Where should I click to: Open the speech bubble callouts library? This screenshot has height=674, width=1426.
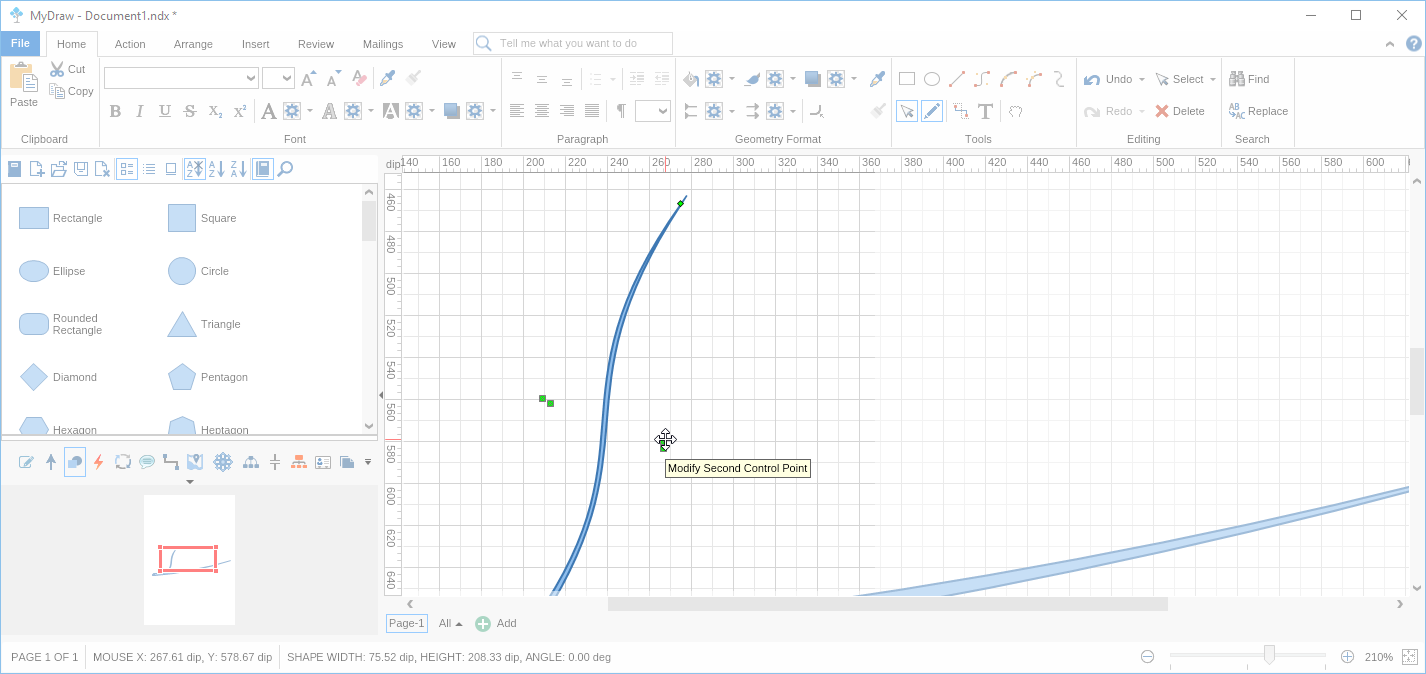point(147,462)
